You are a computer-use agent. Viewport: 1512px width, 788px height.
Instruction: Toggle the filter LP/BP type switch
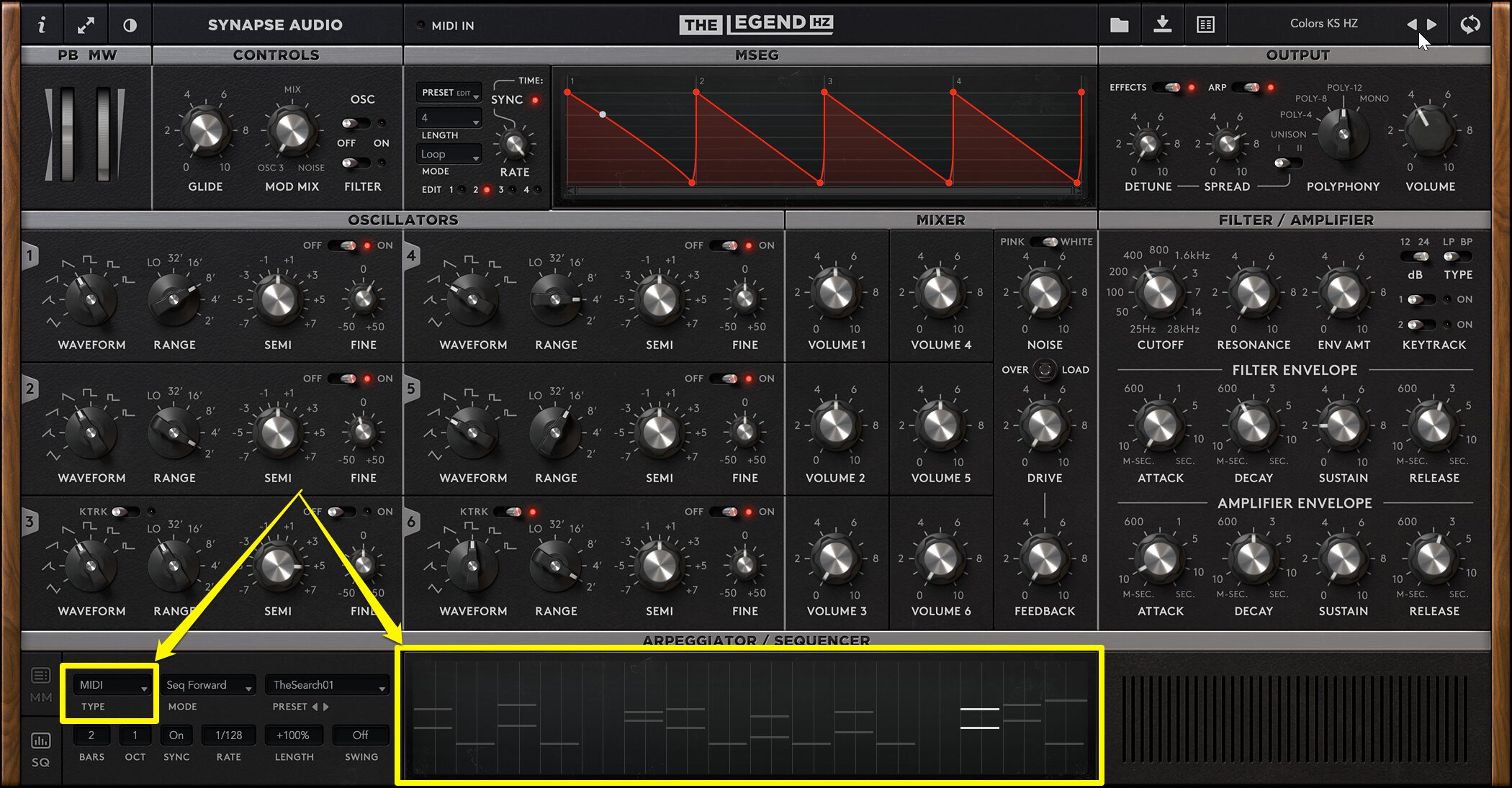[1457, 257]
